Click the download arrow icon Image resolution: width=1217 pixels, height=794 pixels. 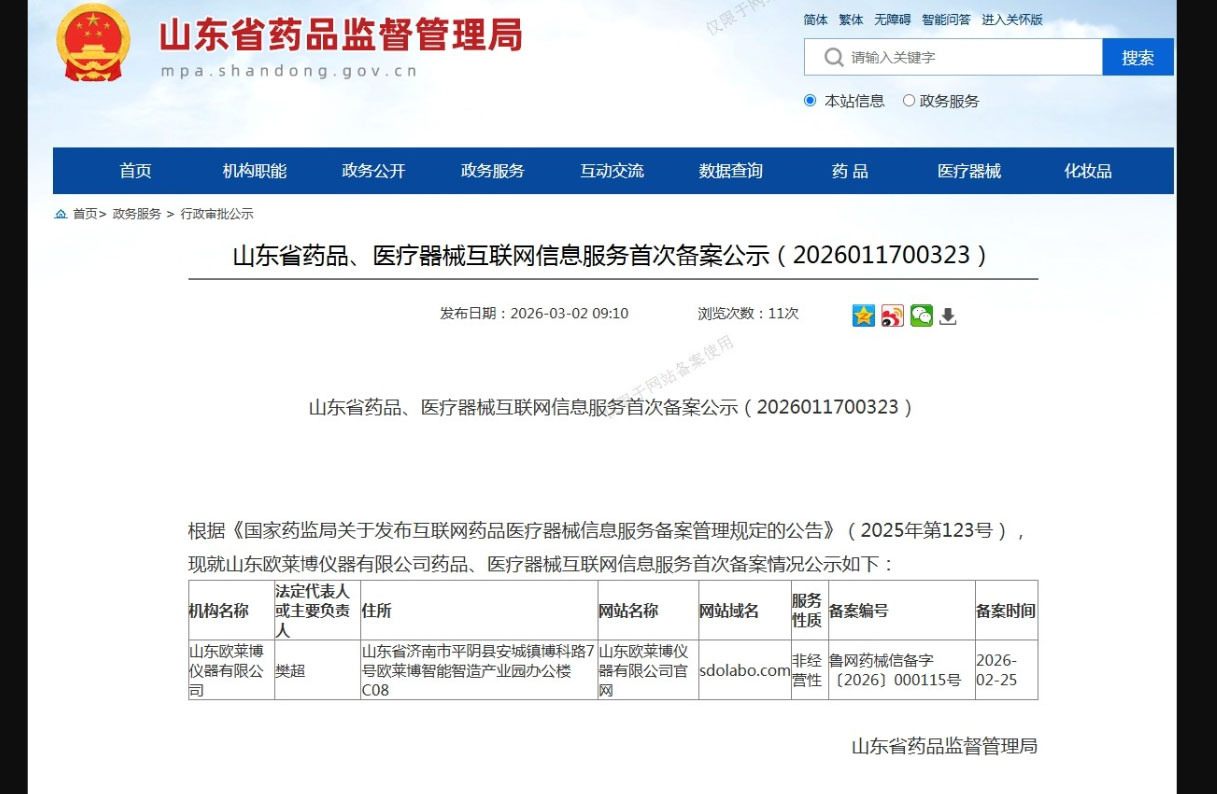[948, 316]
